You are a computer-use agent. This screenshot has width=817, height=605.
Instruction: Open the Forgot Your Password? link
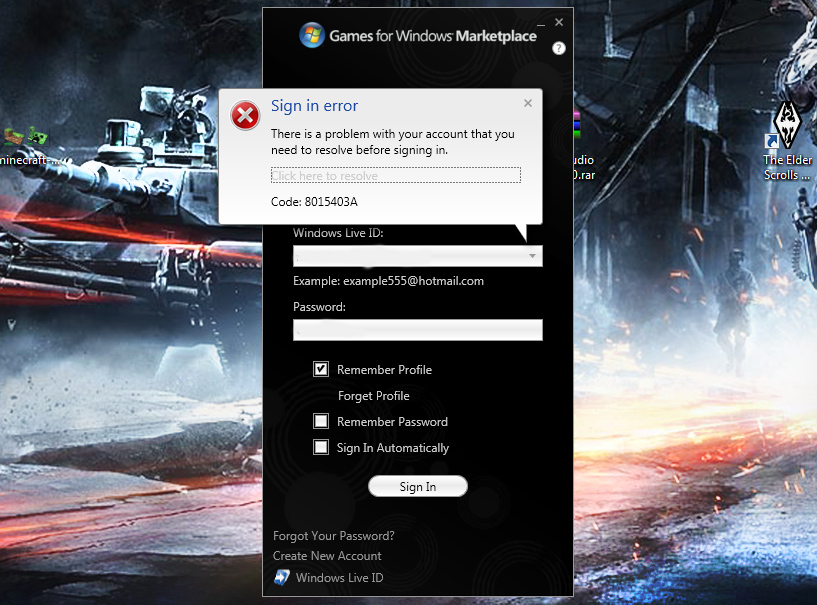click(333, 536)
